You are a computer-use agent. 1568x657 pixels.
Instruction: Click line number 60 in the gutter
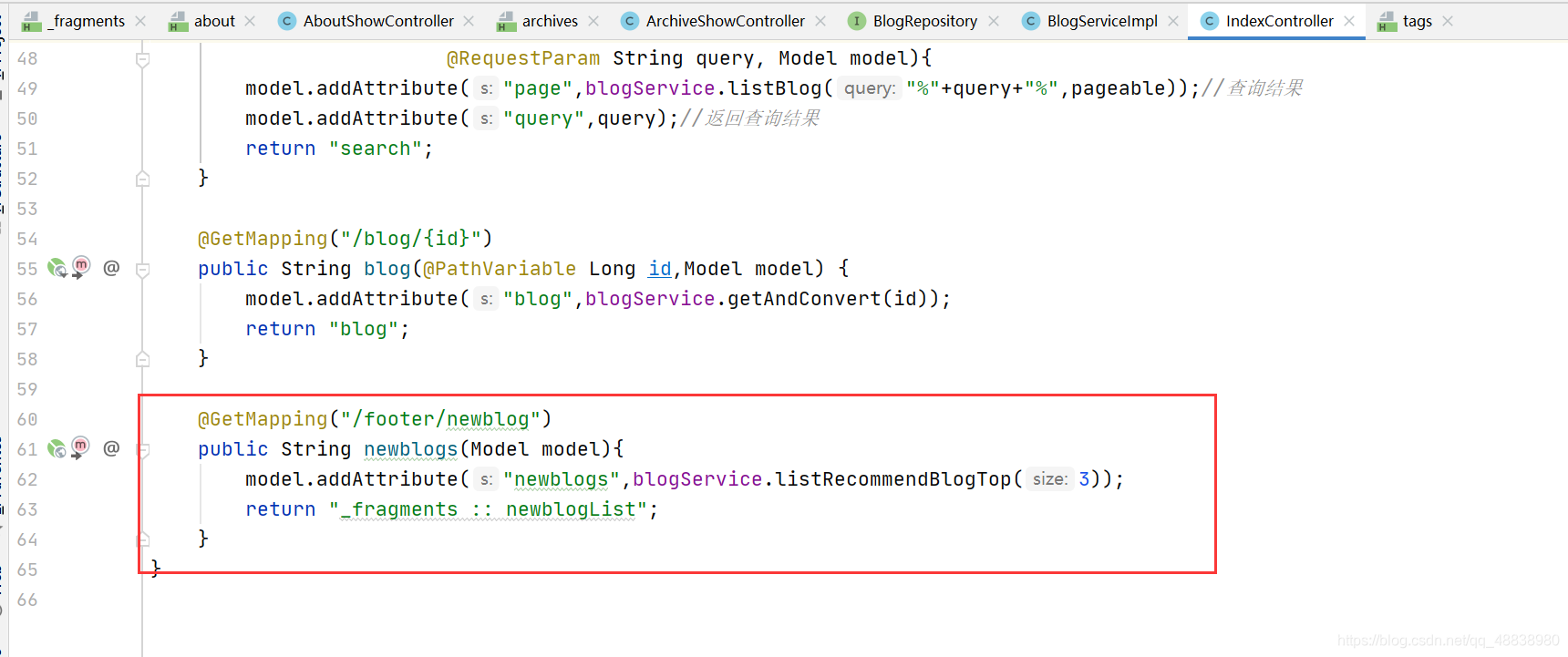[27, 419]
